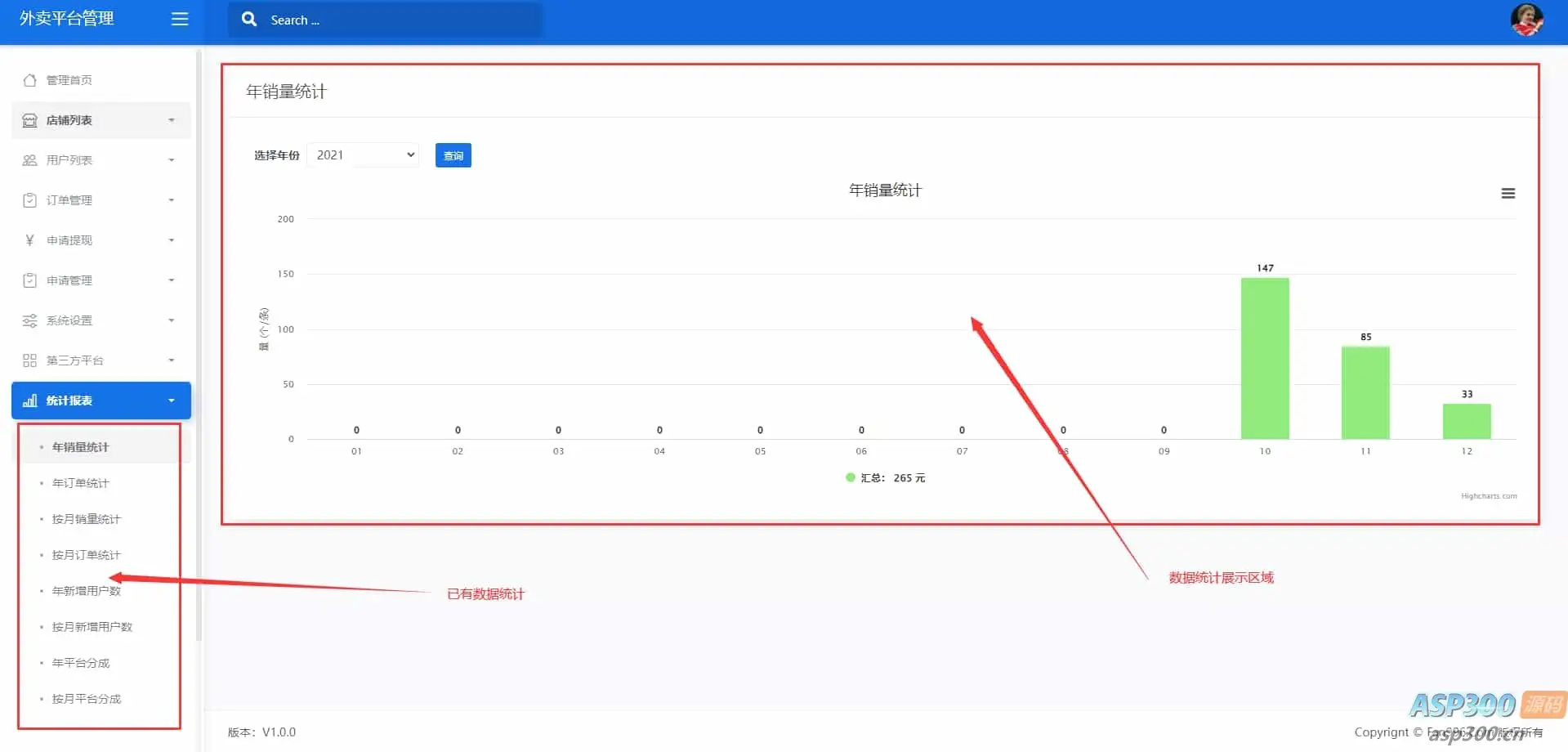This screenshot has width=1568, height=752.
Task: Open the 选择年份 2021 dropdown
Action: pyautogui.click(x=363, y=155)
